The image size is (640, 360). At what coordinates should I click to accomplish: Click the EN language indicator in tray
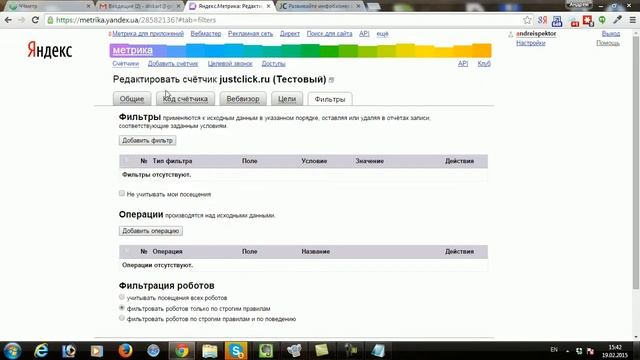click(x=554, y=350)
